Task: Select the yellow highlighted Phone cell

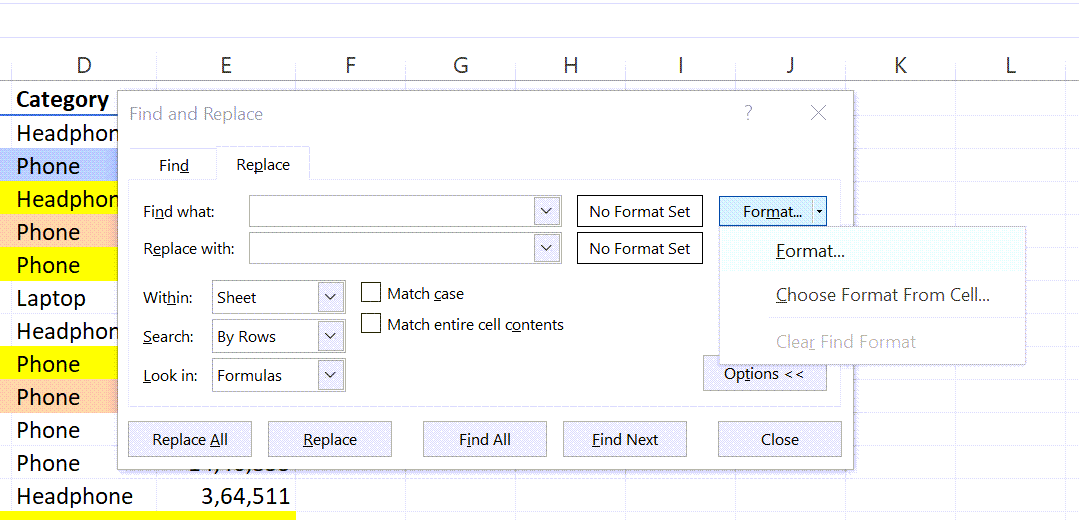Action: pyautogui.click(x=60, y=265)
